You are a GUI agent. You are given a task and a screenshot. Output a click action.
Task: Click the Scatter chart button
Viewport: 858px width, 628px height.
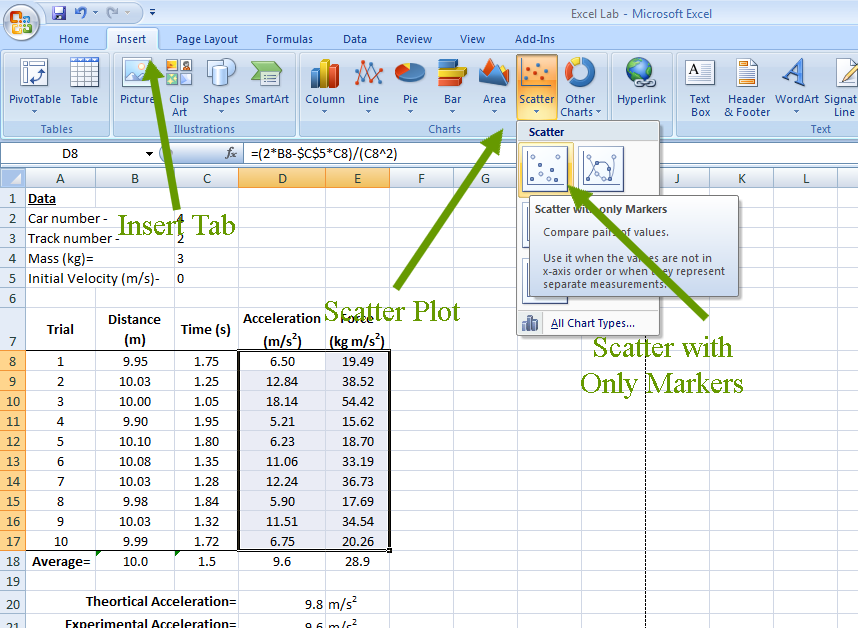tap(537, 86)
